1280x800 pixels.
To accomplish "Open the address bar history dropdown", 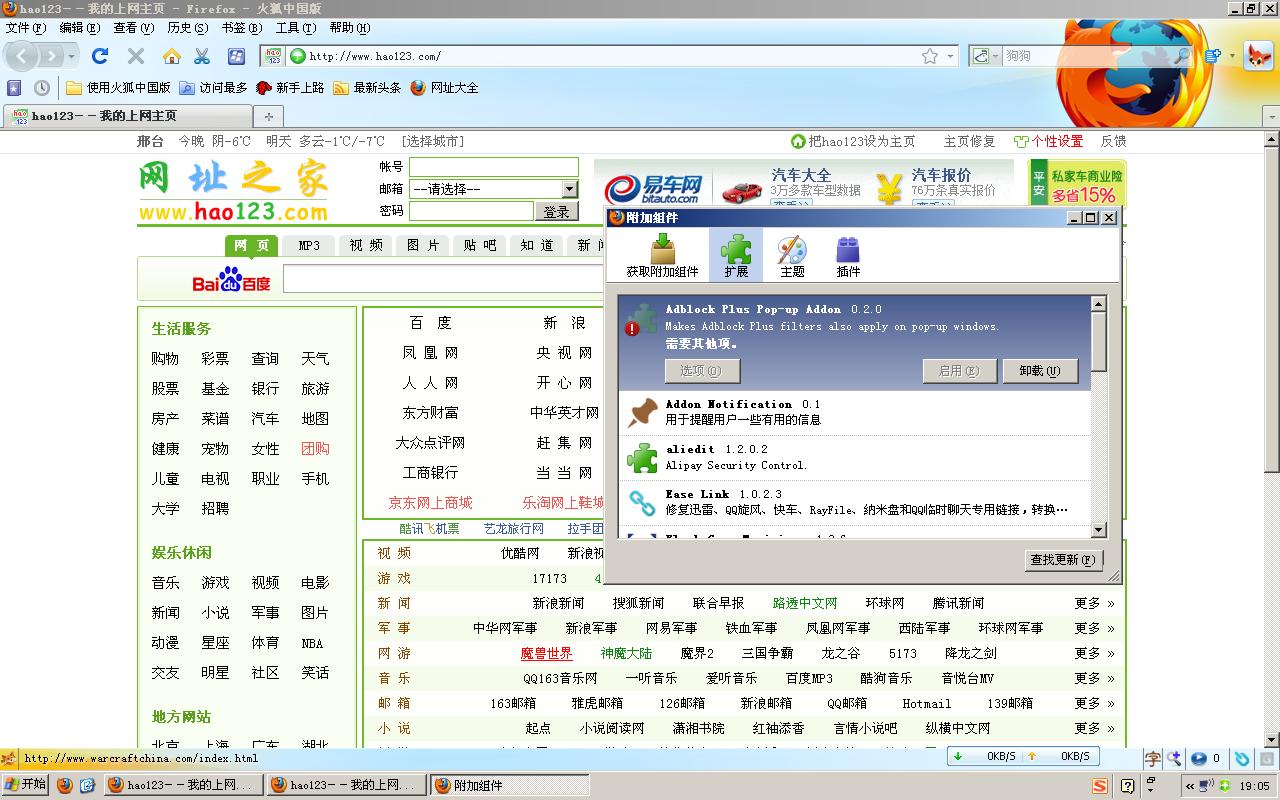I will (x=950, y=56).
